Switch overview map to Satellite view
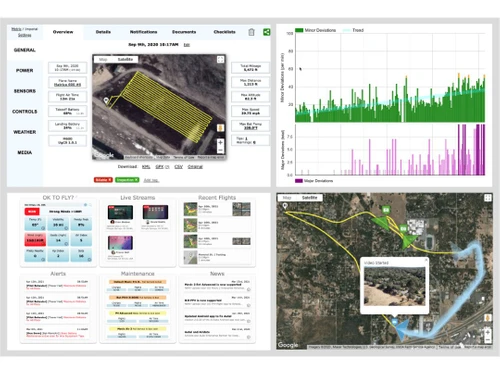 click(x=125, y=59)
